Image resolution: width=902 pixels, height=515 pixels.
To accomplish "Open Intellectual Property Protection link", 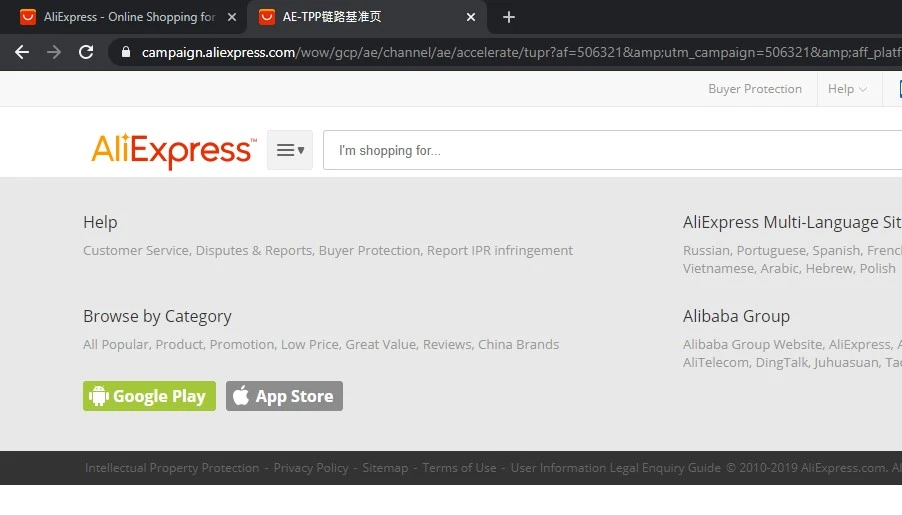I will 172,468.
